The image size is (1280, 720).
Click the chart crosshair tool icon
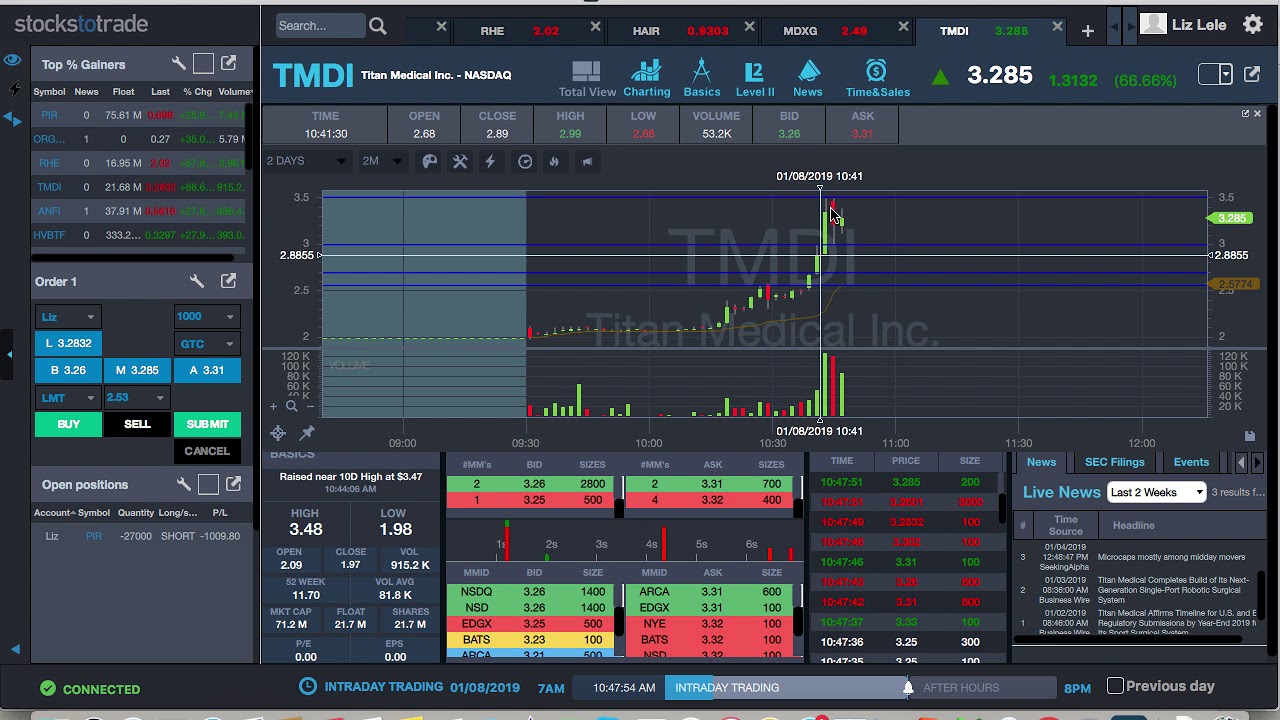pos(278,432)
